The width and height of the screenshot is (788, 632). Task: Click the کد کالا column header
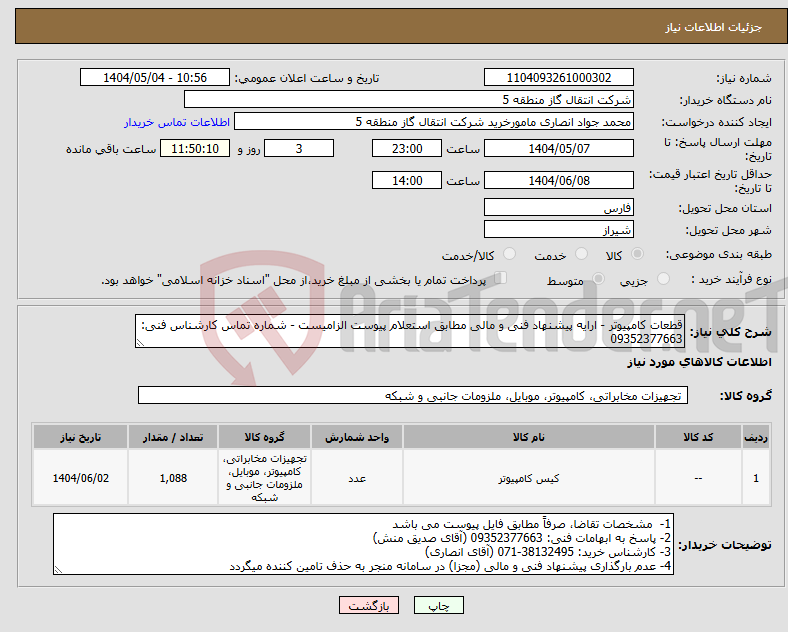698,437
